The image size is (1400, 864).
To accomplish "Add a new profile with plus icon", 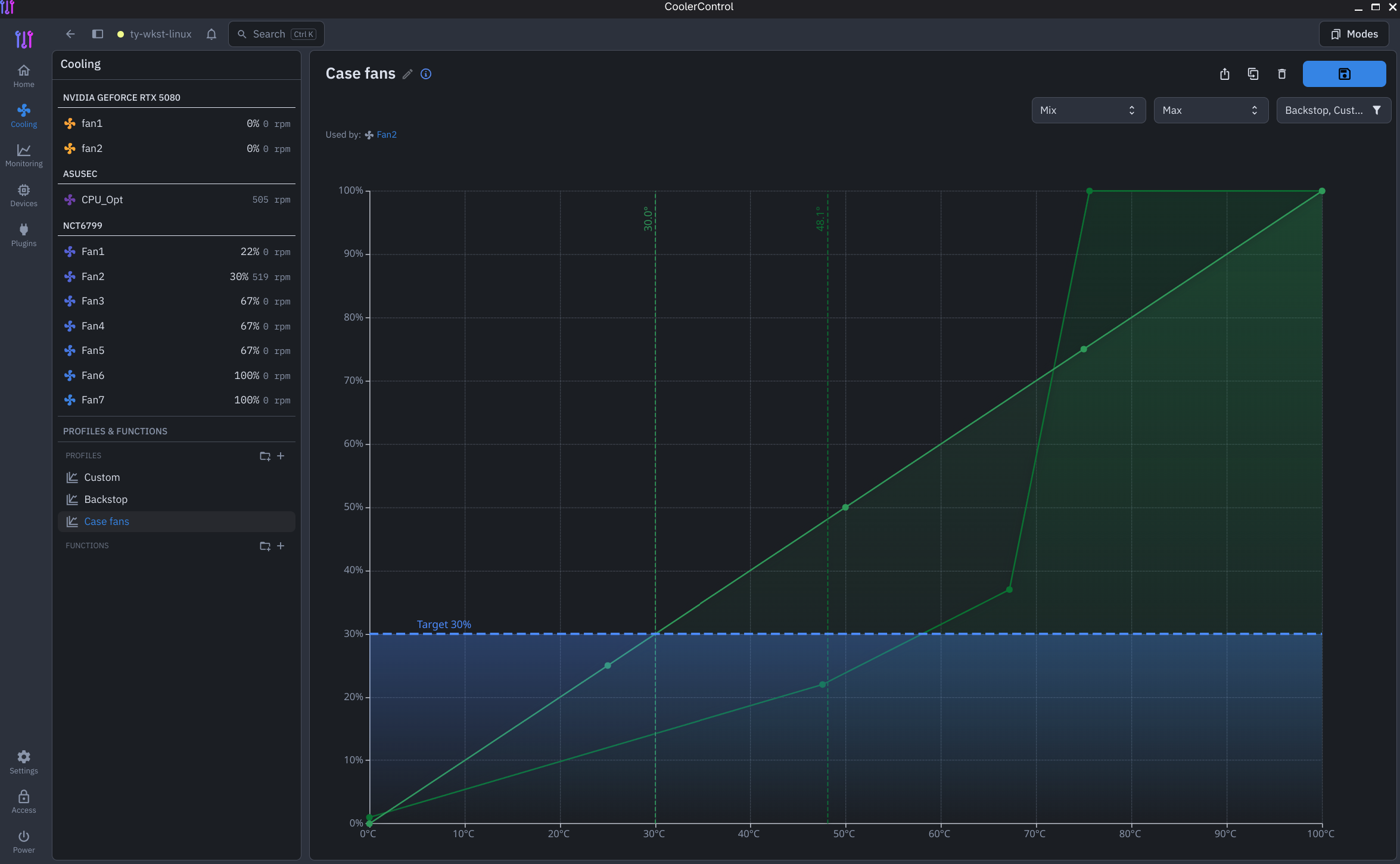I will tap(281, 456).
